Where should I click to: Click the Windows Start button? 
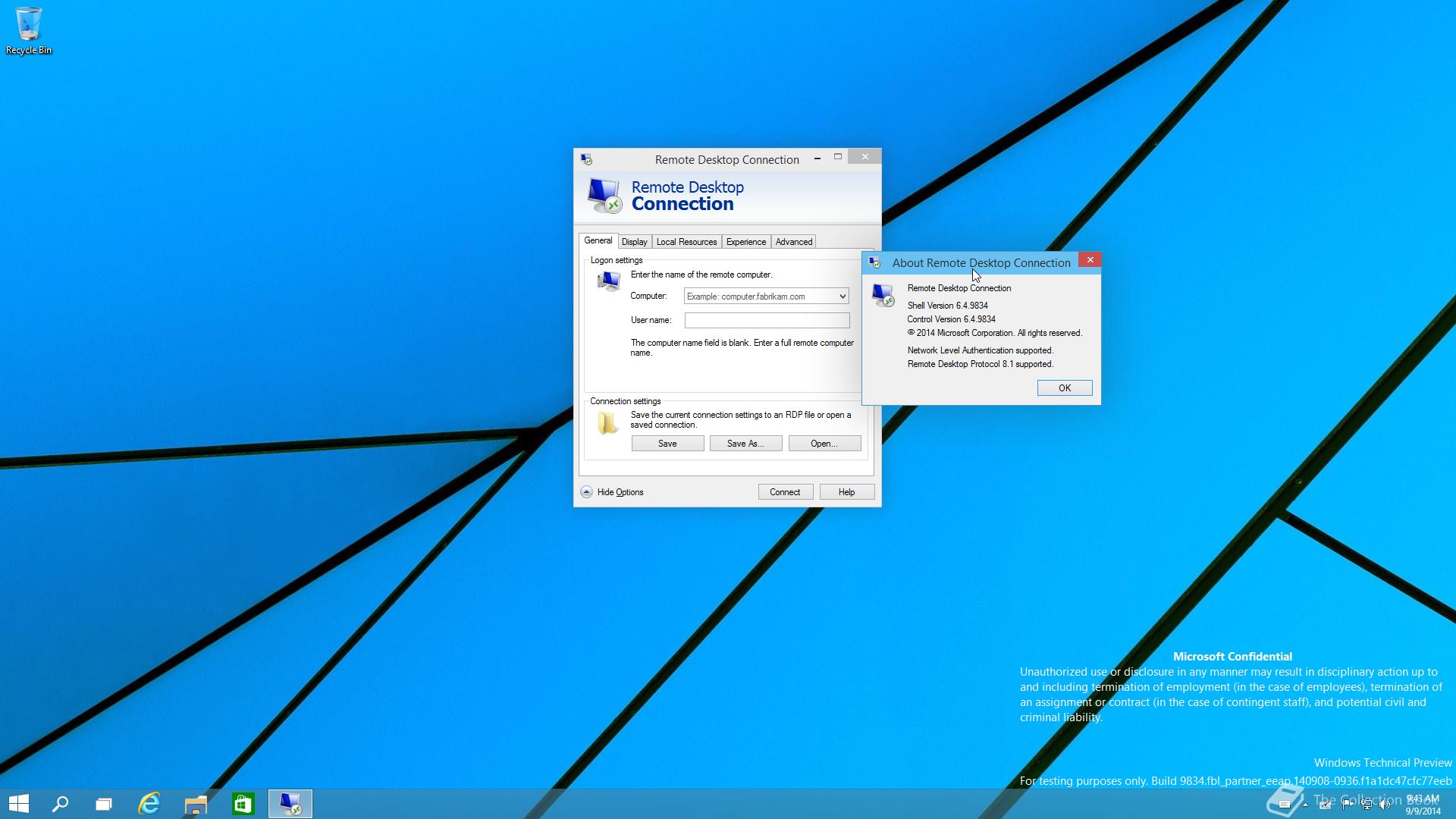tap(19, 804)
